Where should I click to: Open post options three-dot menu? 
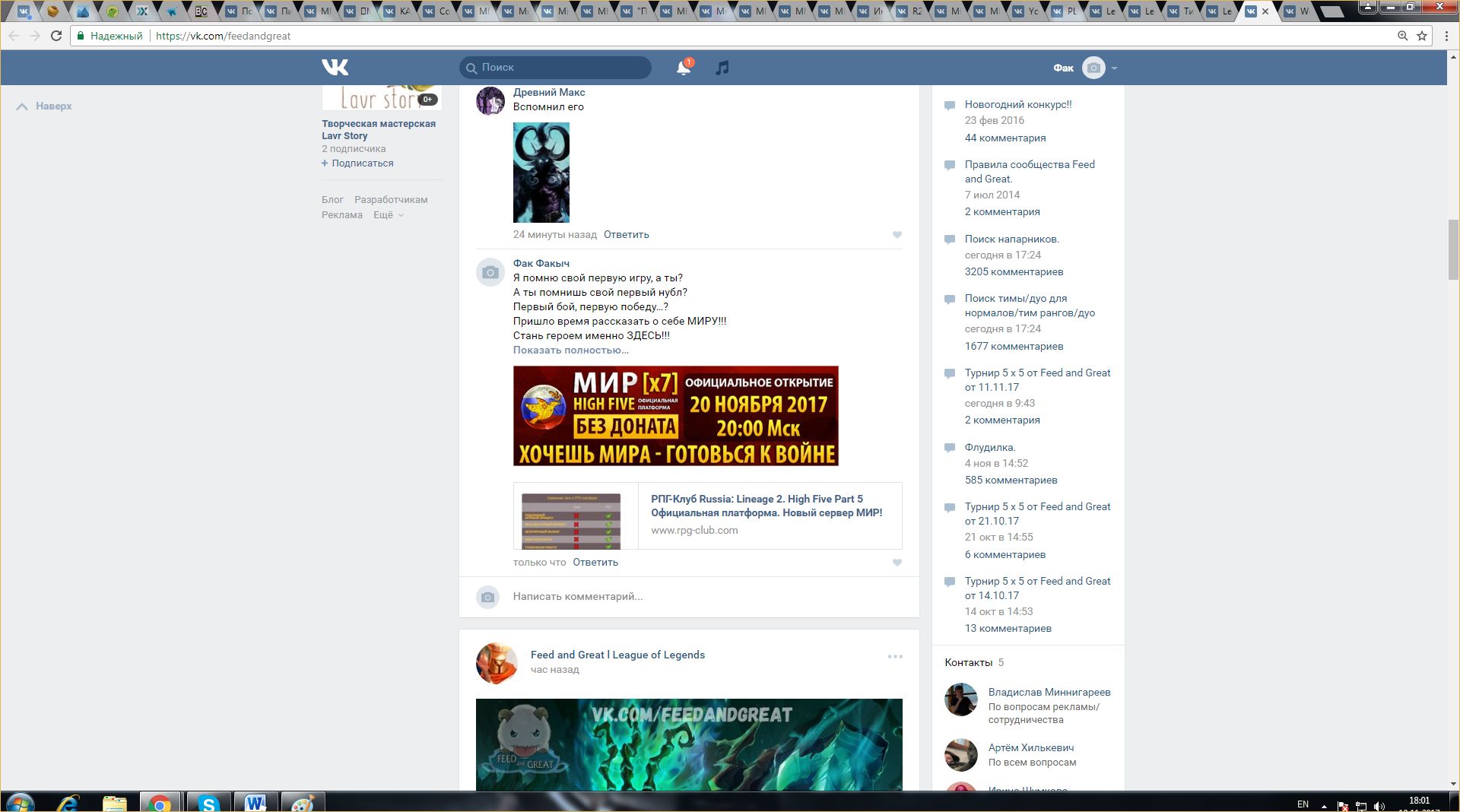pyautogui.click(x=895, y=656)
